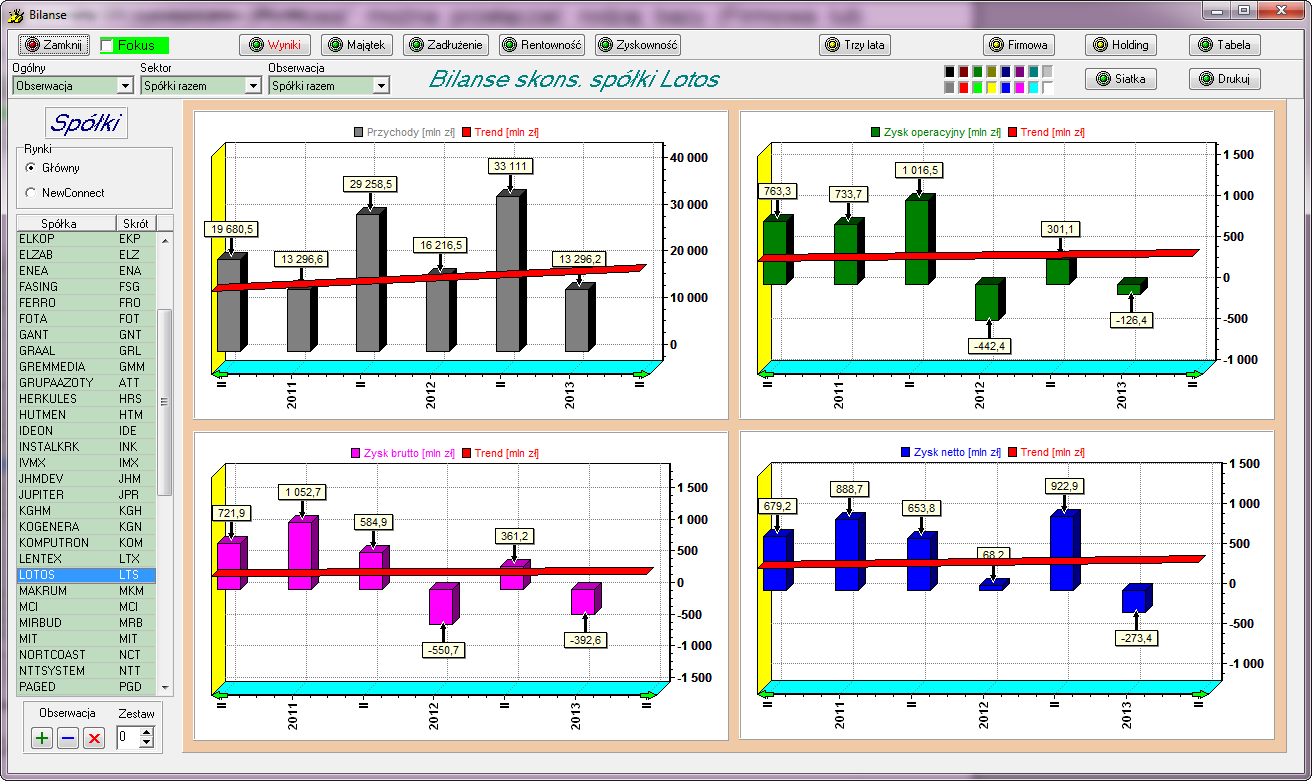Click the green plus Obserwacja button
The height and width of the screenshot is (781, 1312).
[42, 738]
